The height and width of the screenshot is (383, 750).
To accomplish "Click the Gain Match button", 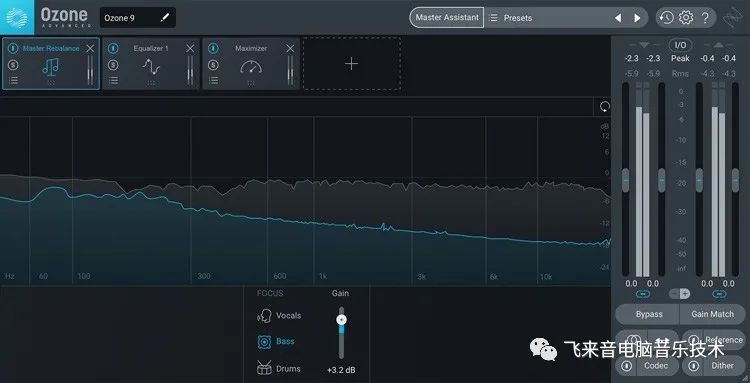I will (712, 314).
